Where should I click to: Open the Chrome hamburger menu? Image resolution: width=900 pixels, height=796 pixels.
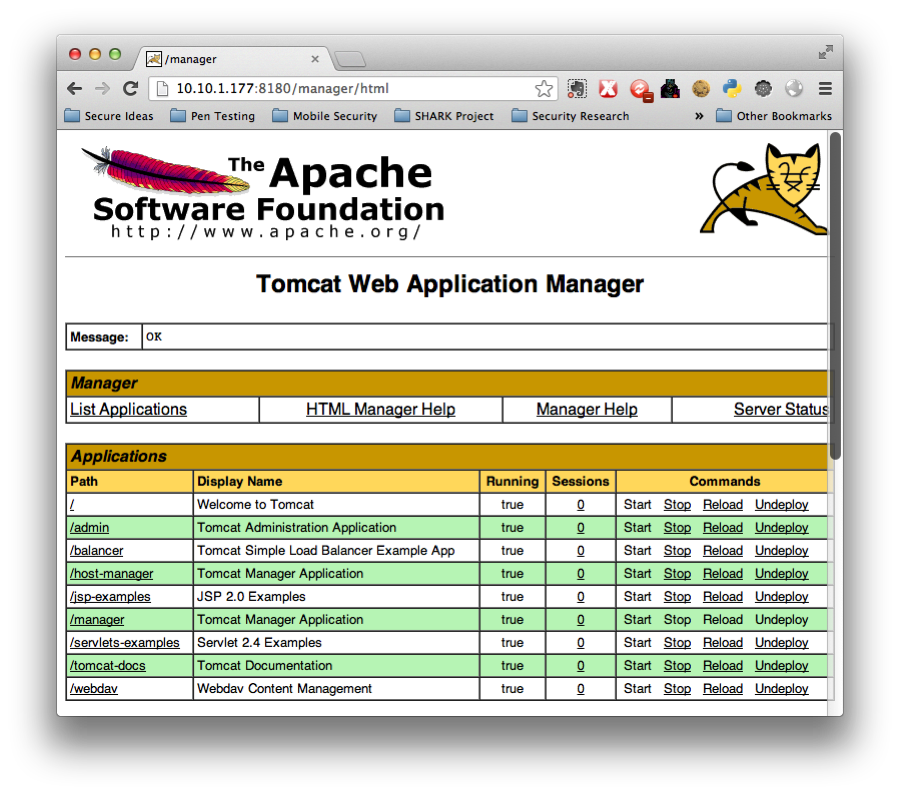pyautogui.click(x=825, y=89)
